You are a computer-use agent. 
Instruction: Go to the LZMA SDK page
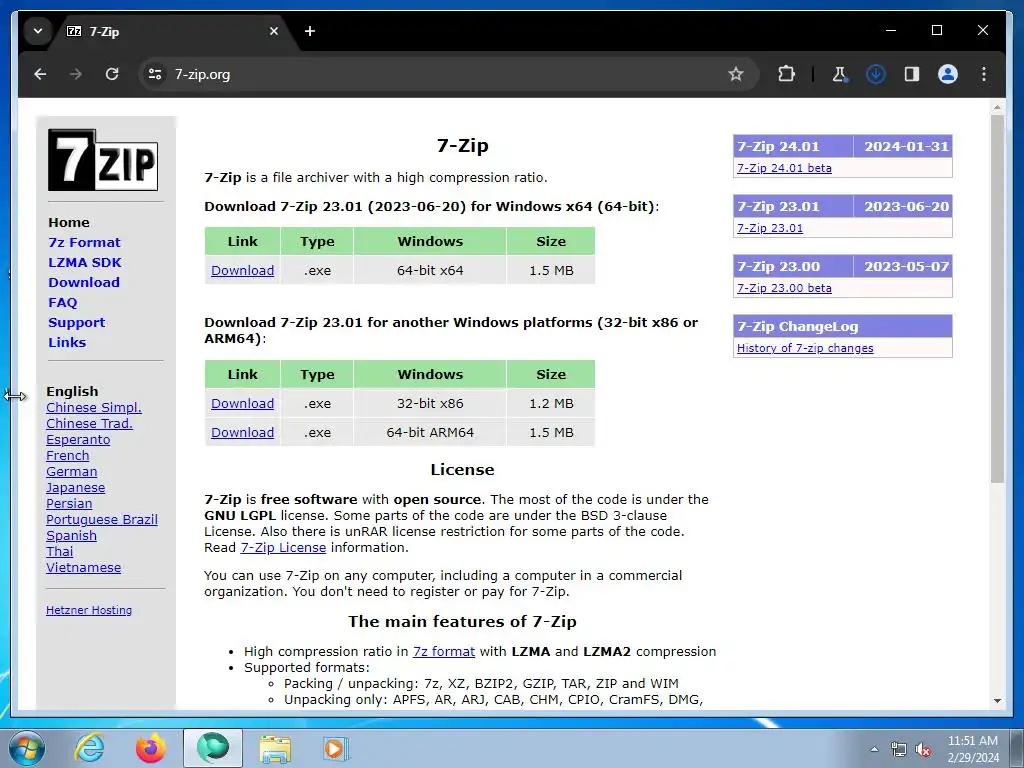85,263
